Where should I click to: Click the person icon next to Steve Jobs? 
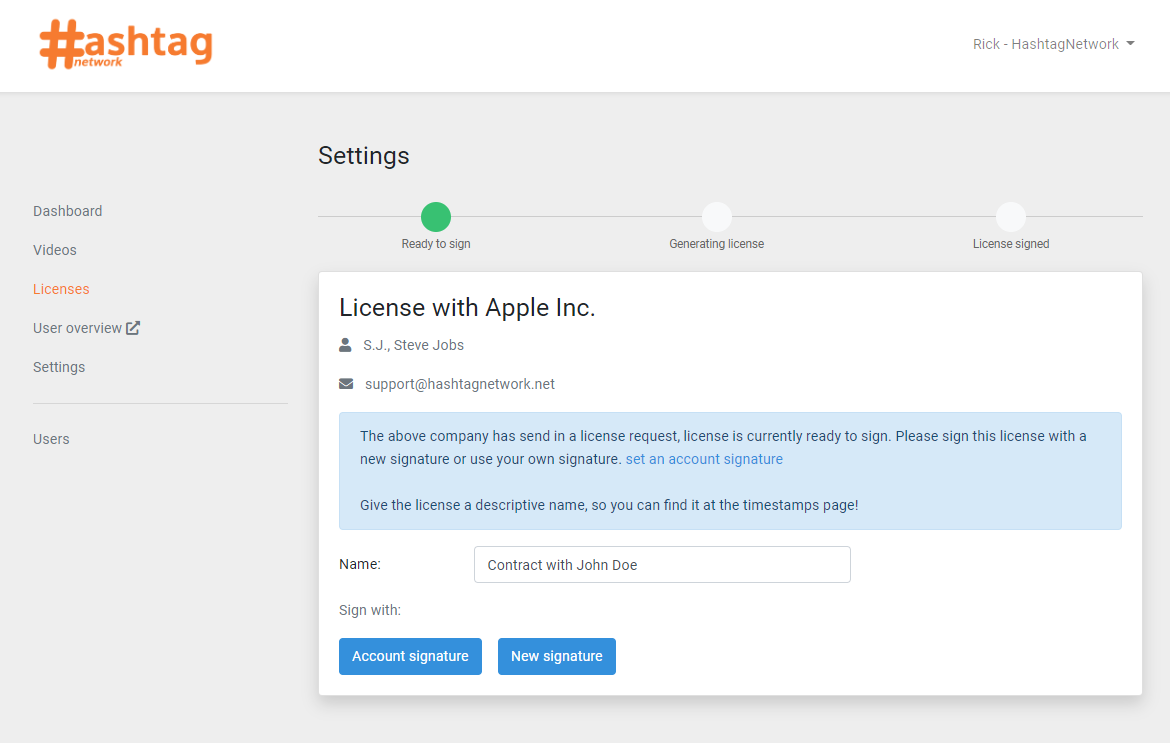click(345, 345)
